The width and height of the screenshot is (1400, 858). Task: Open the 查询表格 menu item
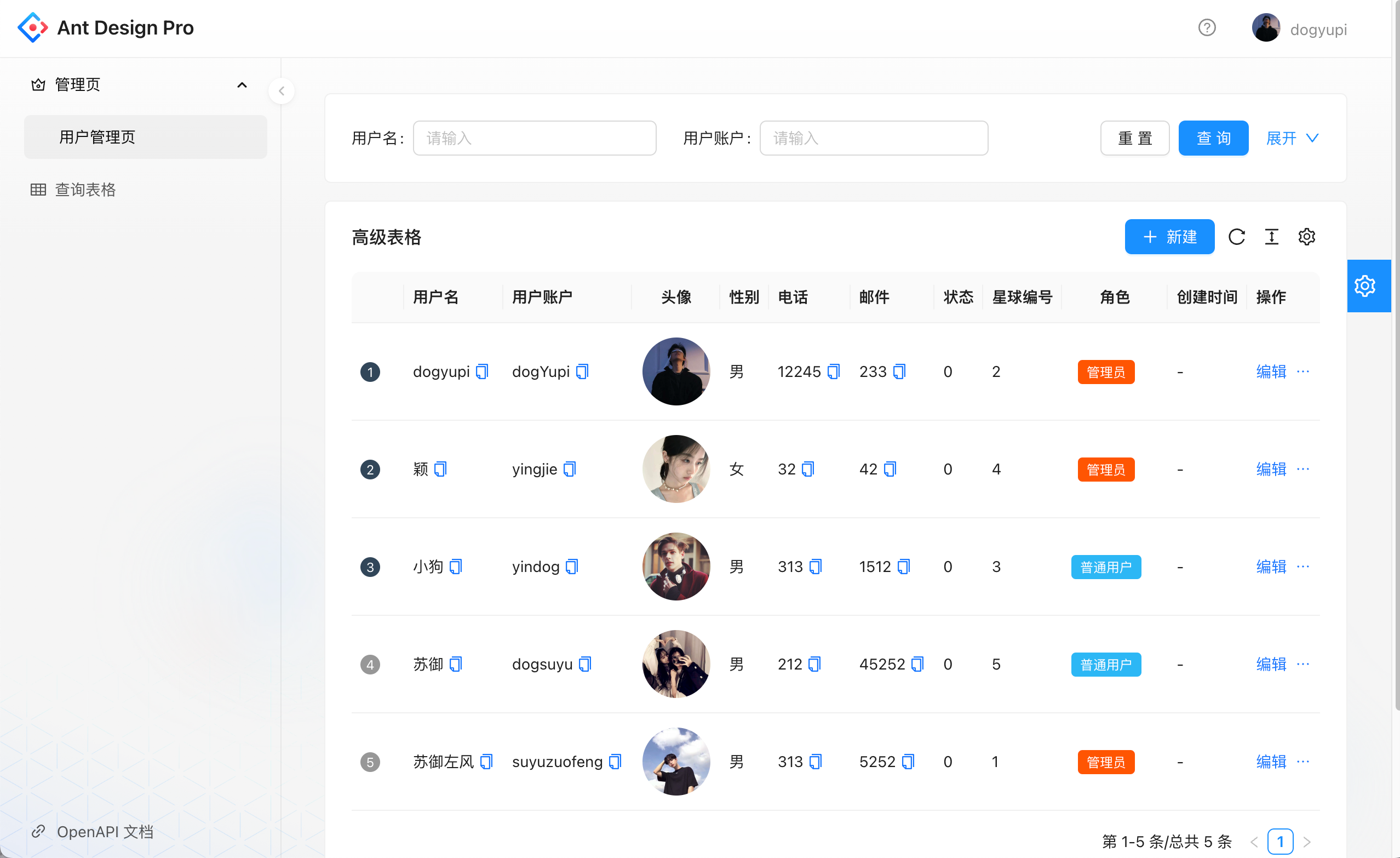coord(85,190)
